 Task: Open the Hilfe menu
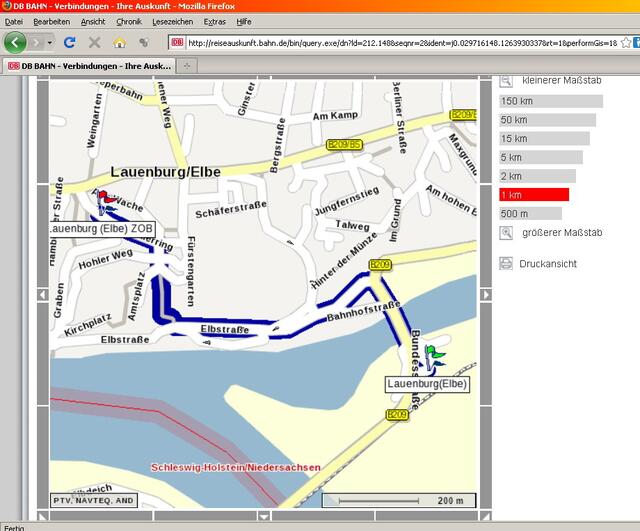(x=244, y=22)
